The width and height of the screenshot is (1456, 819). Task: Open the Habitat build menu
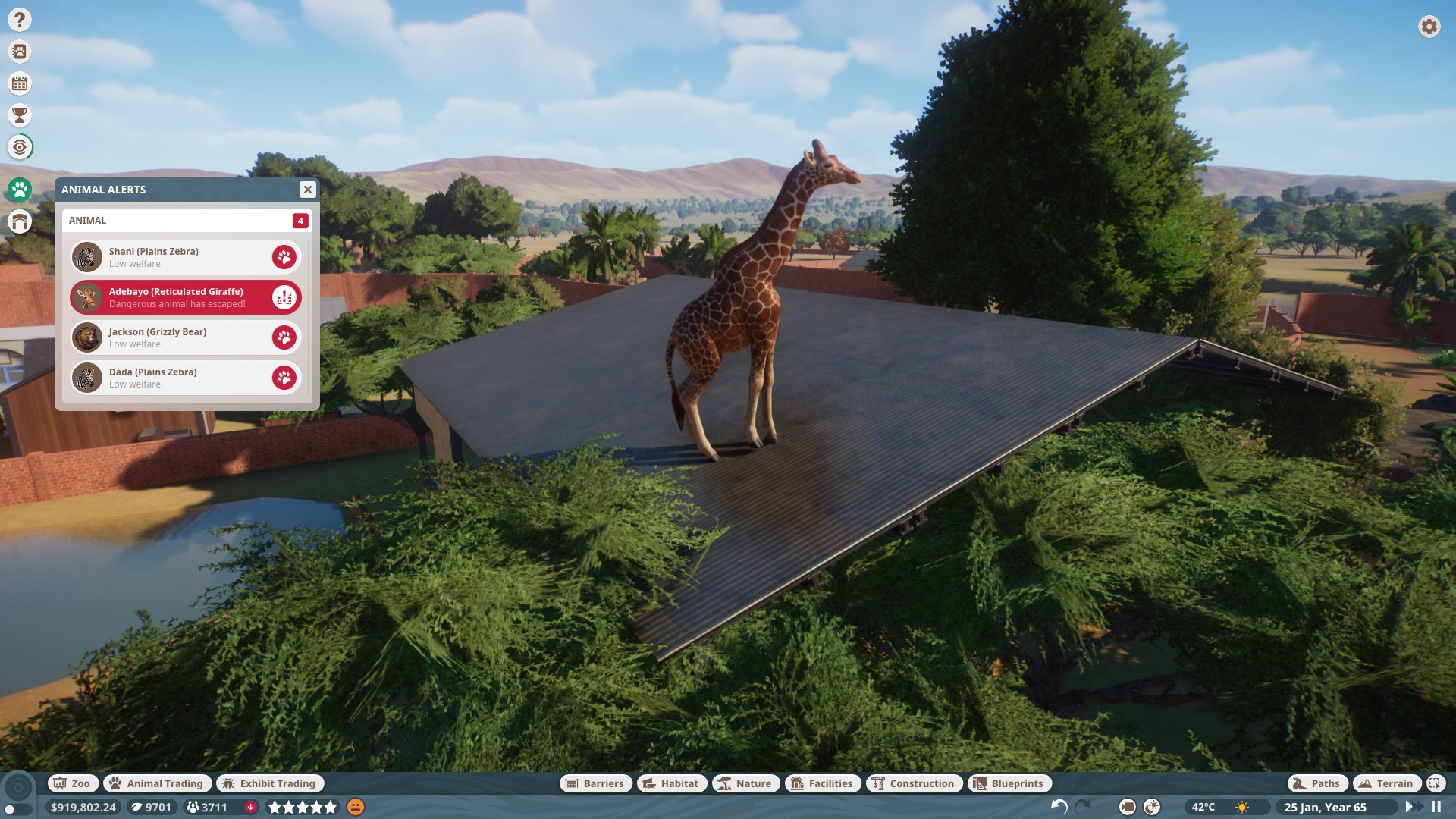672,783
